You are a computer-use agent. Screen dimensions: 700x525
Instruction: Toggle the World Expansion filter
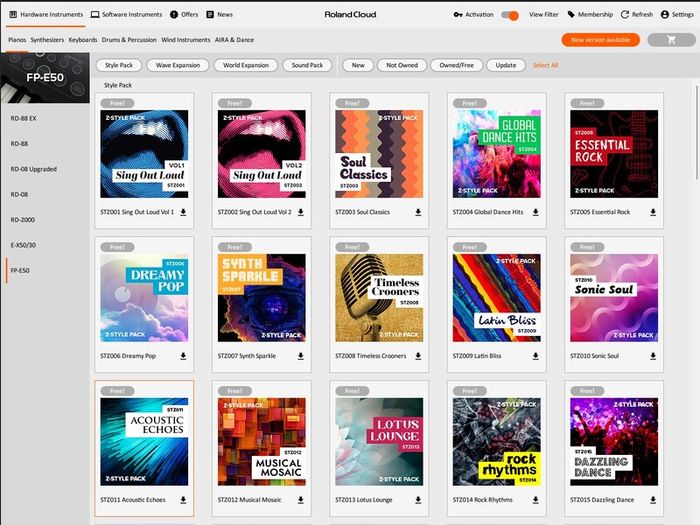[x=246, y=65]
